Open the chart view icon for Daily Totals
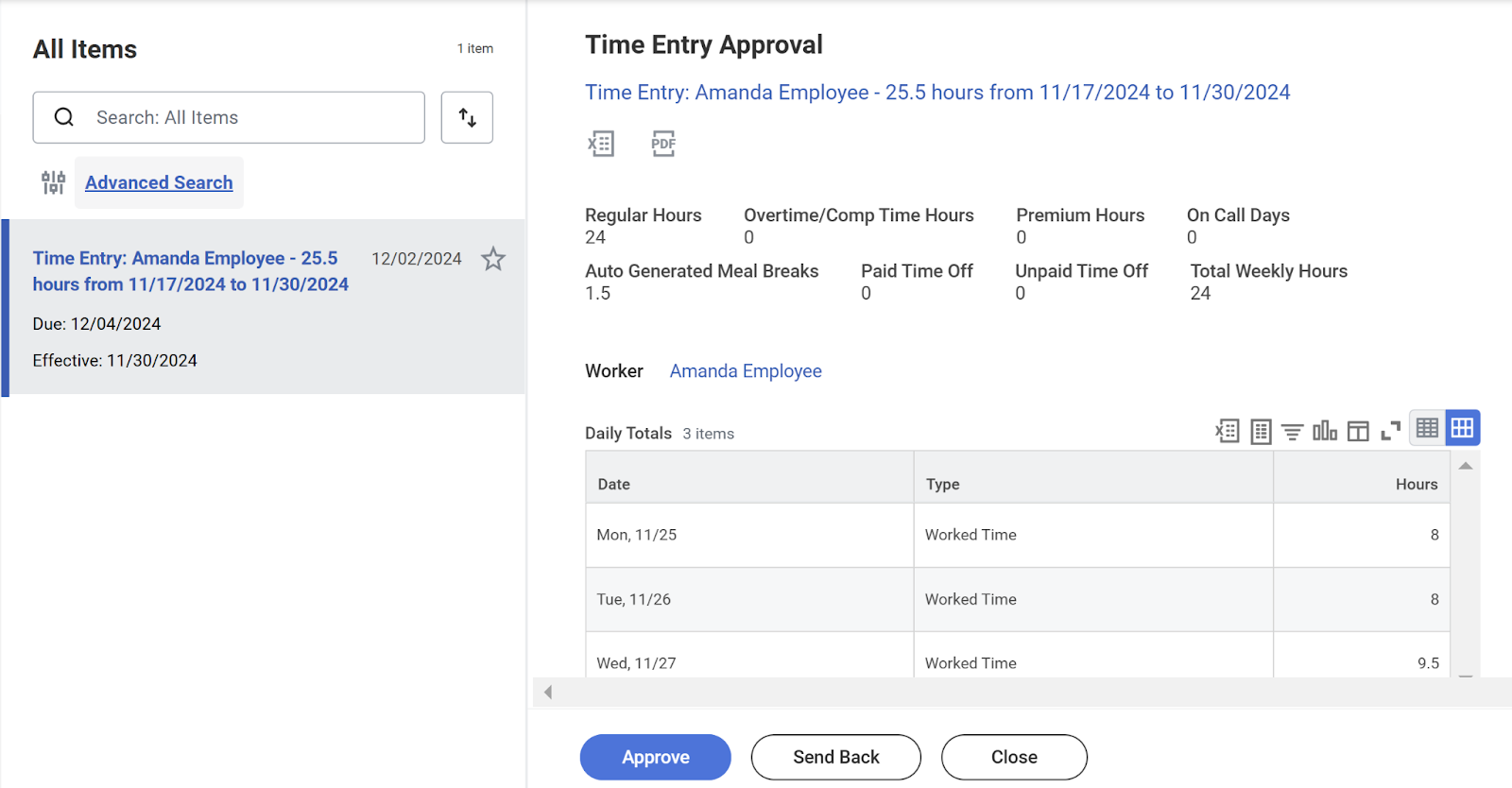Viewport: 1512px width, 788px height. 1325,431
